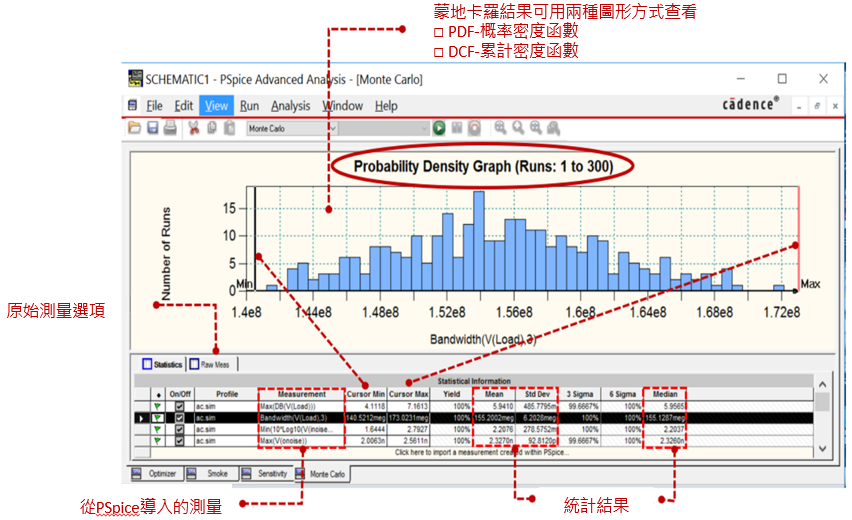Open the Run menu

coord(249,105)
